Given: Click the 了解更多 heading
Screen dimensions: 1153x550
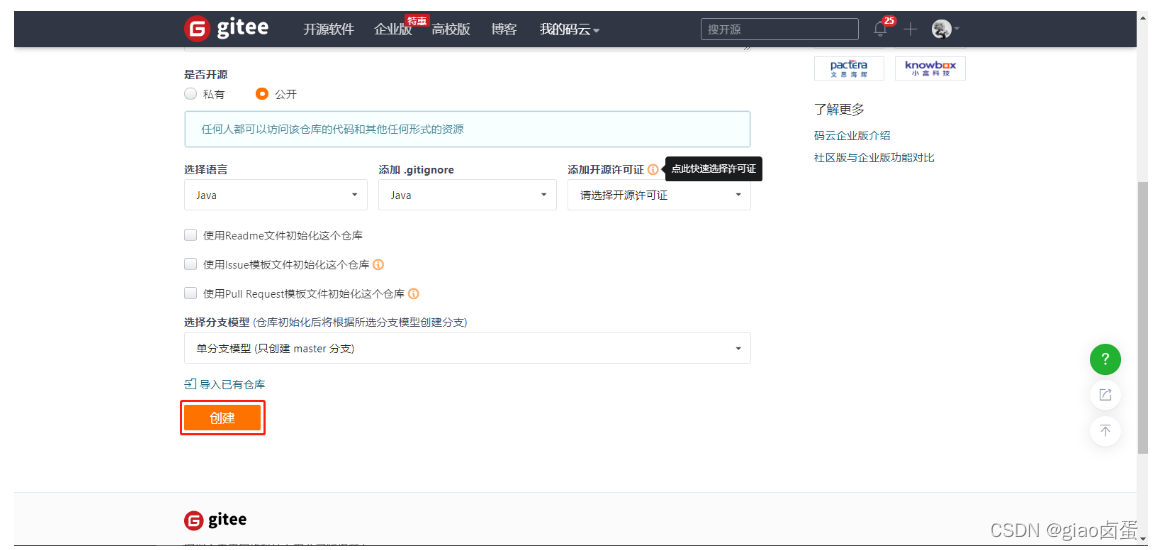Looking at the screenshot, I should tap(839, 110).
